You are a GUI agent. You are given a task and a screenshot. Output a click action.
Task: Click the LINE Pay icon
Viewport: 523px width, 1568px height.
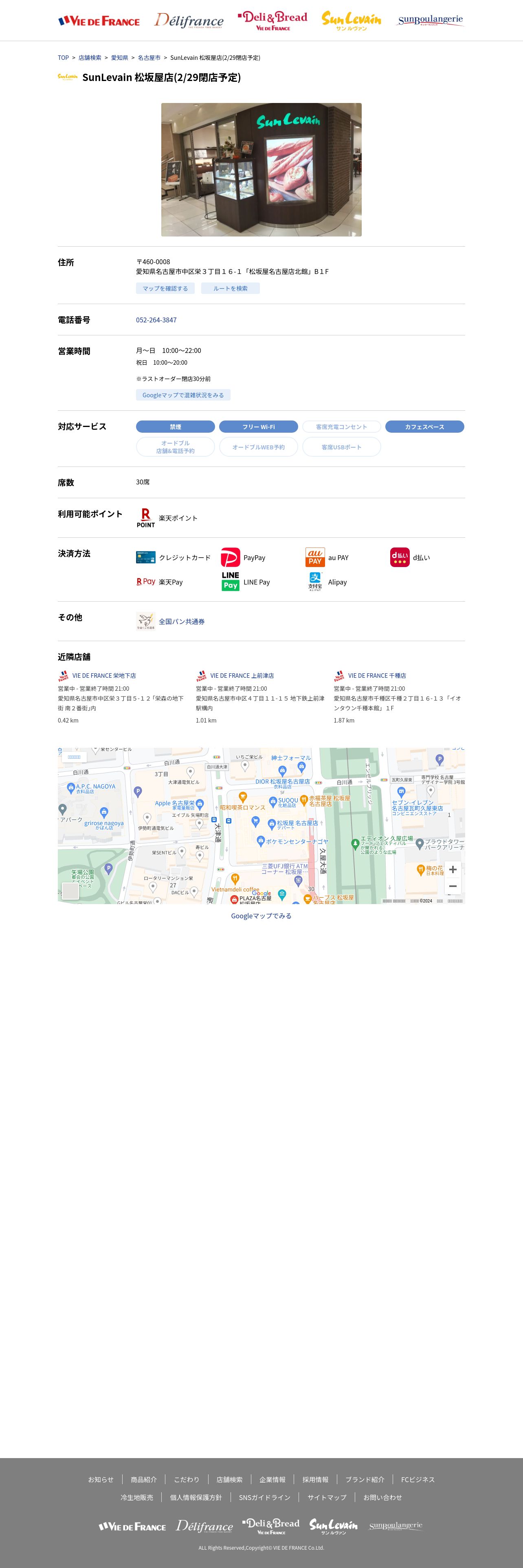click(230, 582)
